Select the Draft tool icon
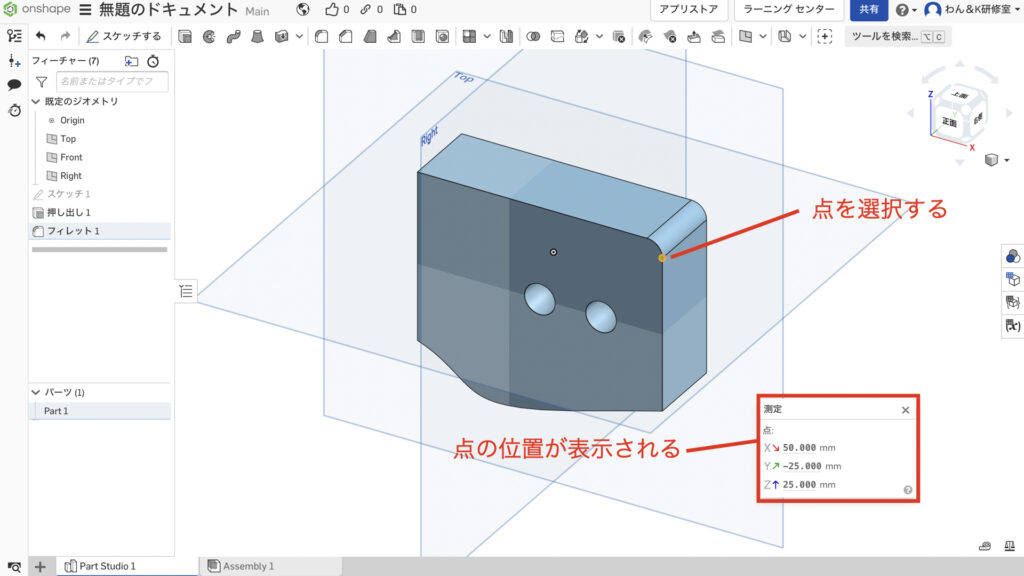1024x576 pixels. pos(370,37)
